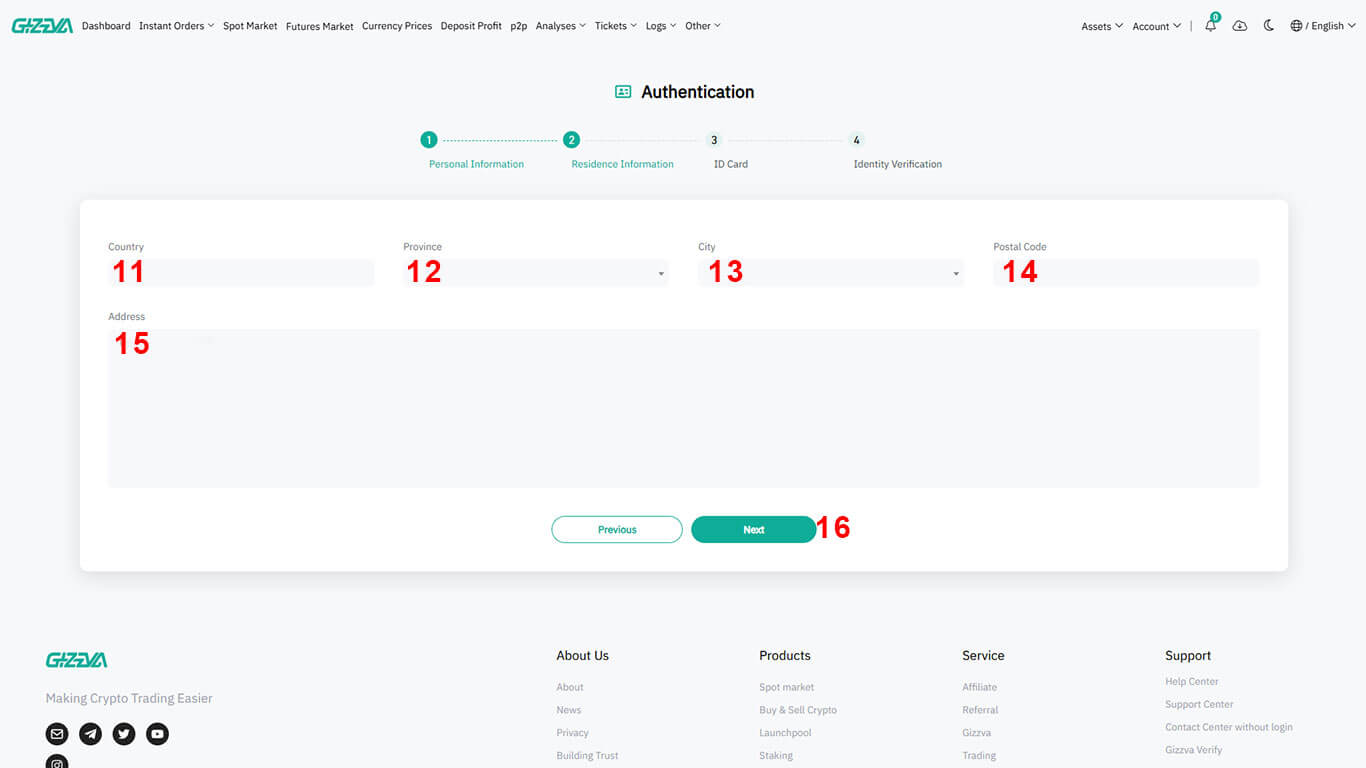Select step 3 ID Card
The image size is (1366, 768).
pos(714,140)
